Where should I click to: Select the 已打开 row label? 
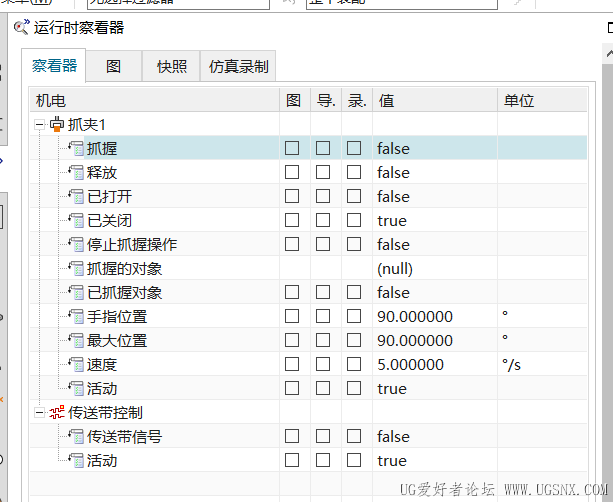click(109, 197)
